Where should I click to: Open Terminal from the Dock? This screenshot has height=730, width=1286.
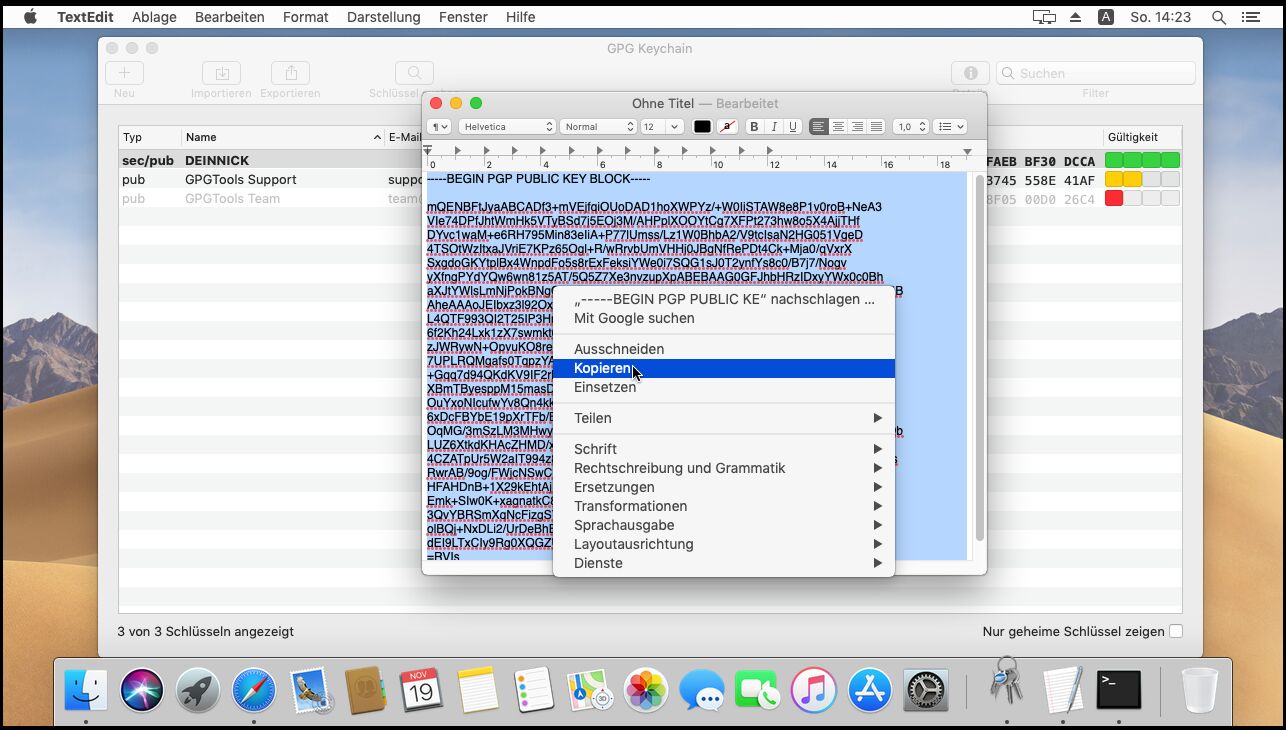(1118, 690)
